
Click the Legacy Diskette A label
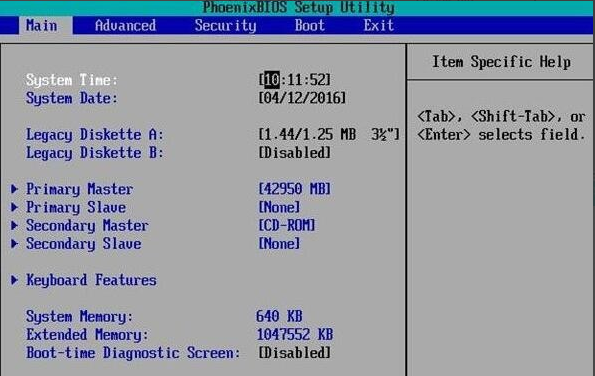point(95,135)
